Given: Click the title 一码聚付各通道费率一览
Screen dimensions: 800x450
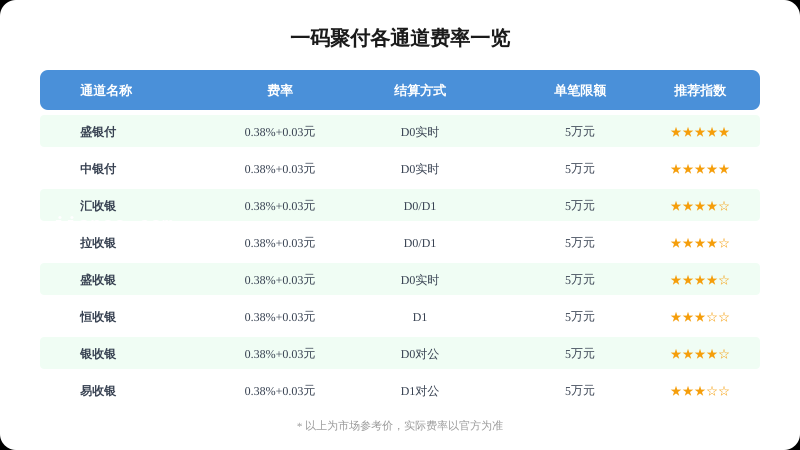Looking at the screenshot, I should click(400, 38).
